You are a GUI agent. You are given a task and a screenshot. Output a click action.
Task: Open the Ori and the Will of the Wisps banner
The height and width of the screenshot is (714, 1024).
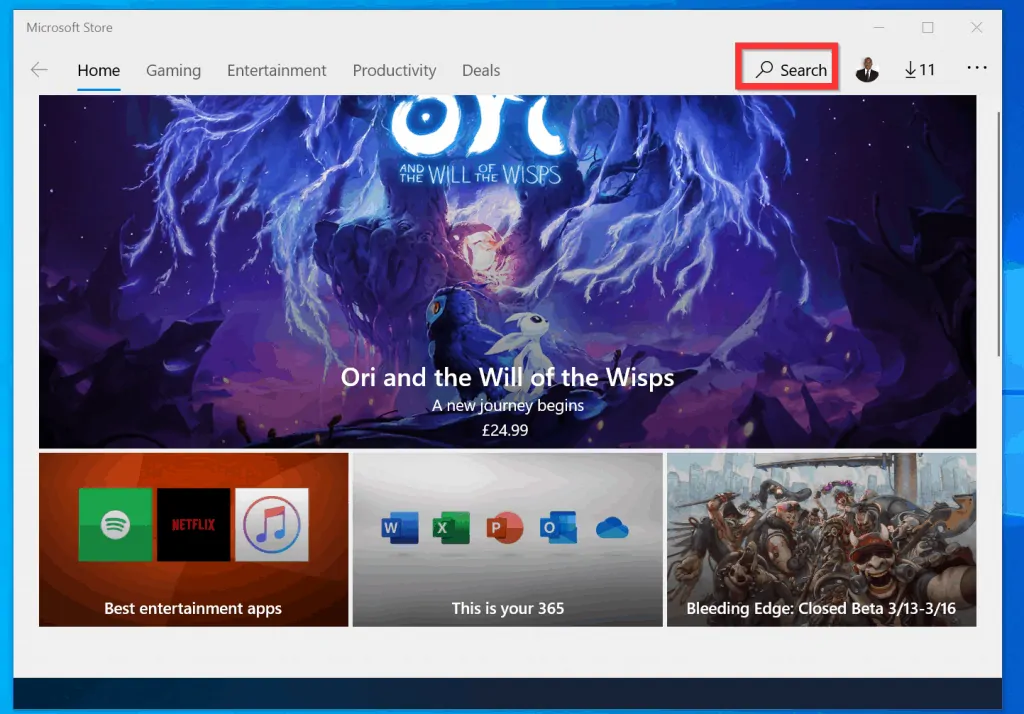click(507, 271)
